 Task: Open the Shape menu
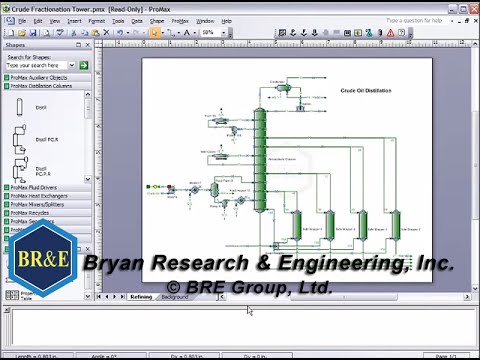(x=157, y=21)
